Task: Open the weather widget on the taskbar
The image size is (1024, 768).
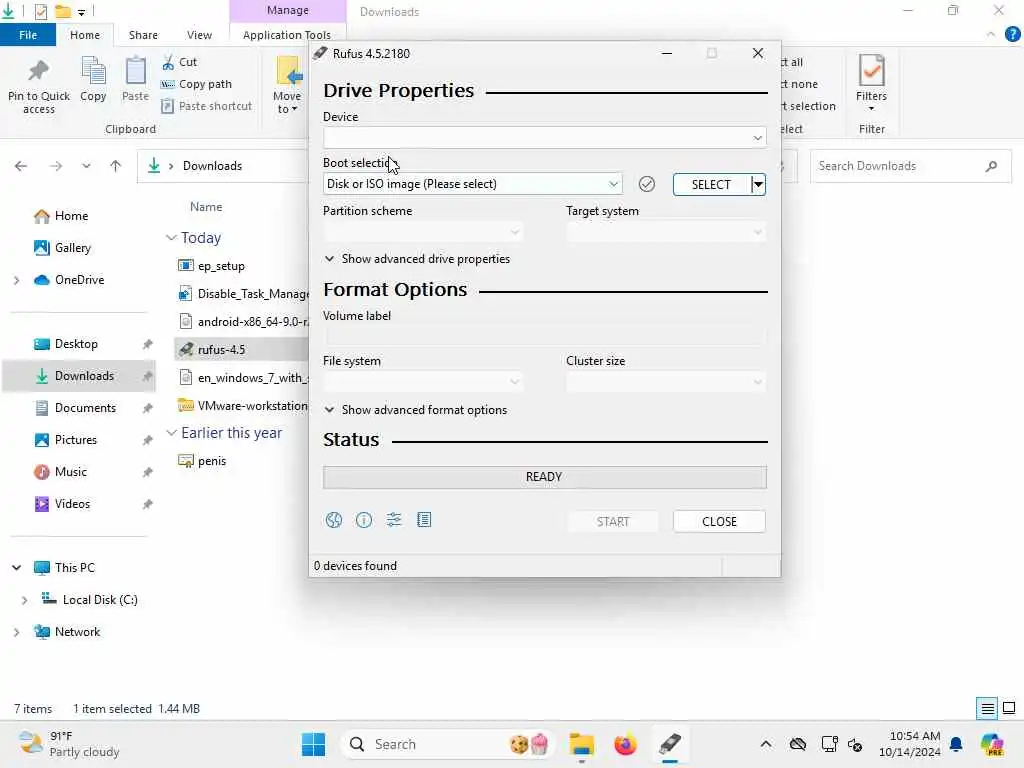Action: tap(69, 744)
